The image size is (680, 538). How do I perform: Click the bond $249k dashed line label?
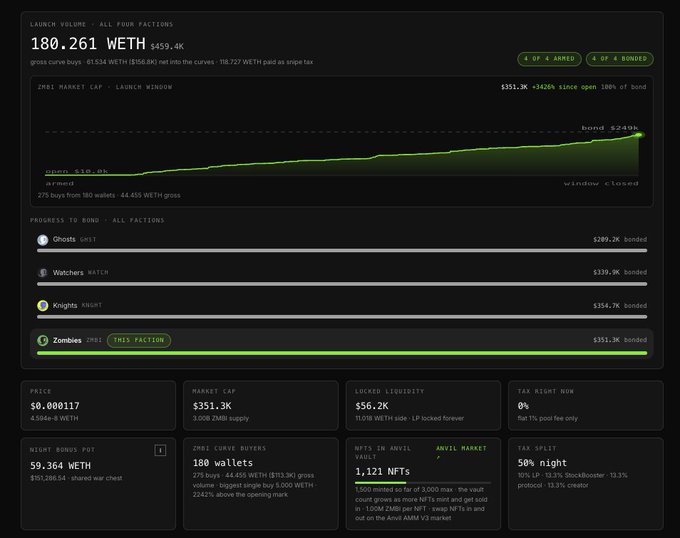click(x=610, y=128)
